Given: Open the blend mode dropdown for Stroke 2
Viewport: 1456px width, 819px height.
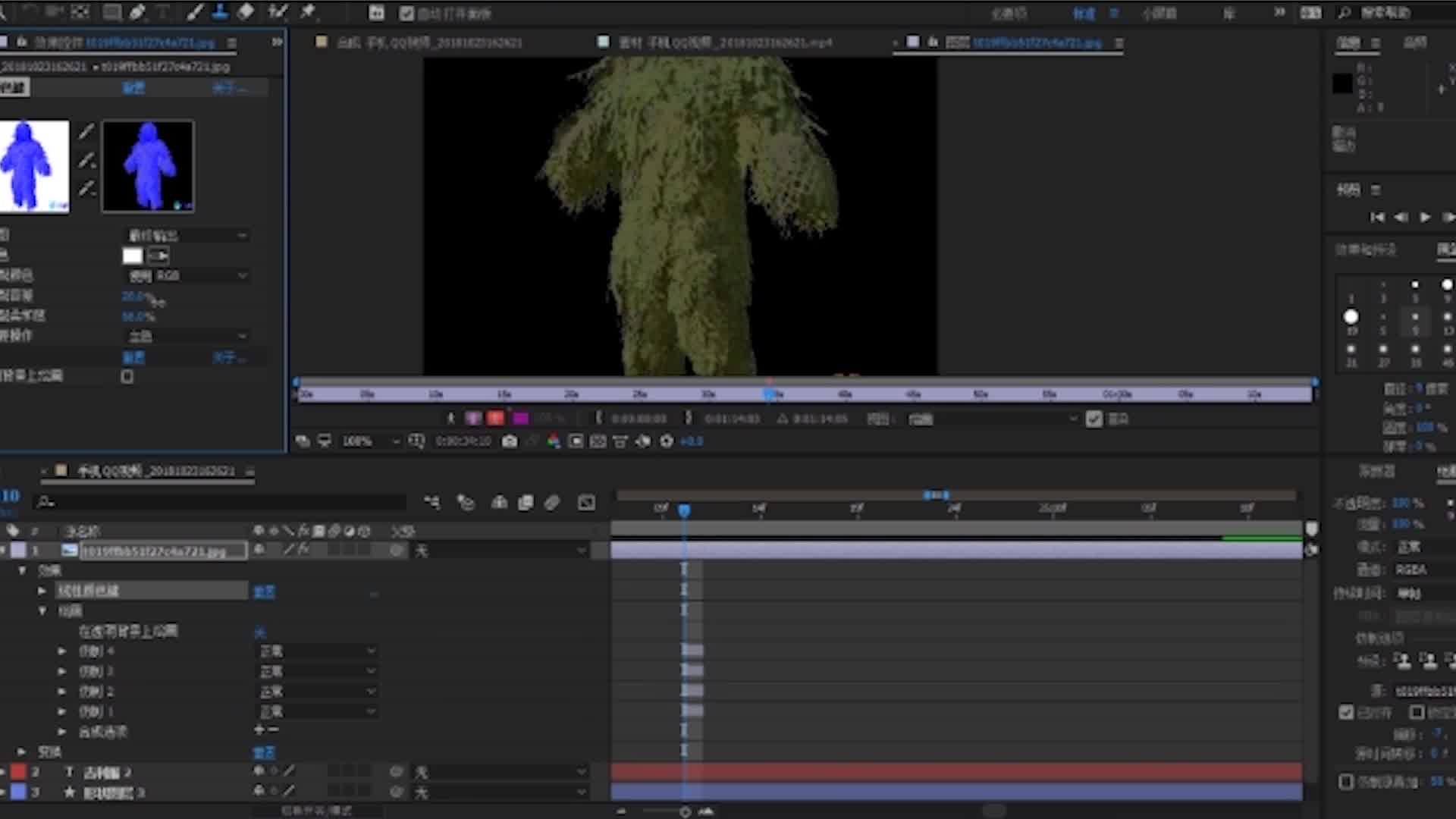Looking at the screenshot, I should pyautogui.click(x=317, y=691).
